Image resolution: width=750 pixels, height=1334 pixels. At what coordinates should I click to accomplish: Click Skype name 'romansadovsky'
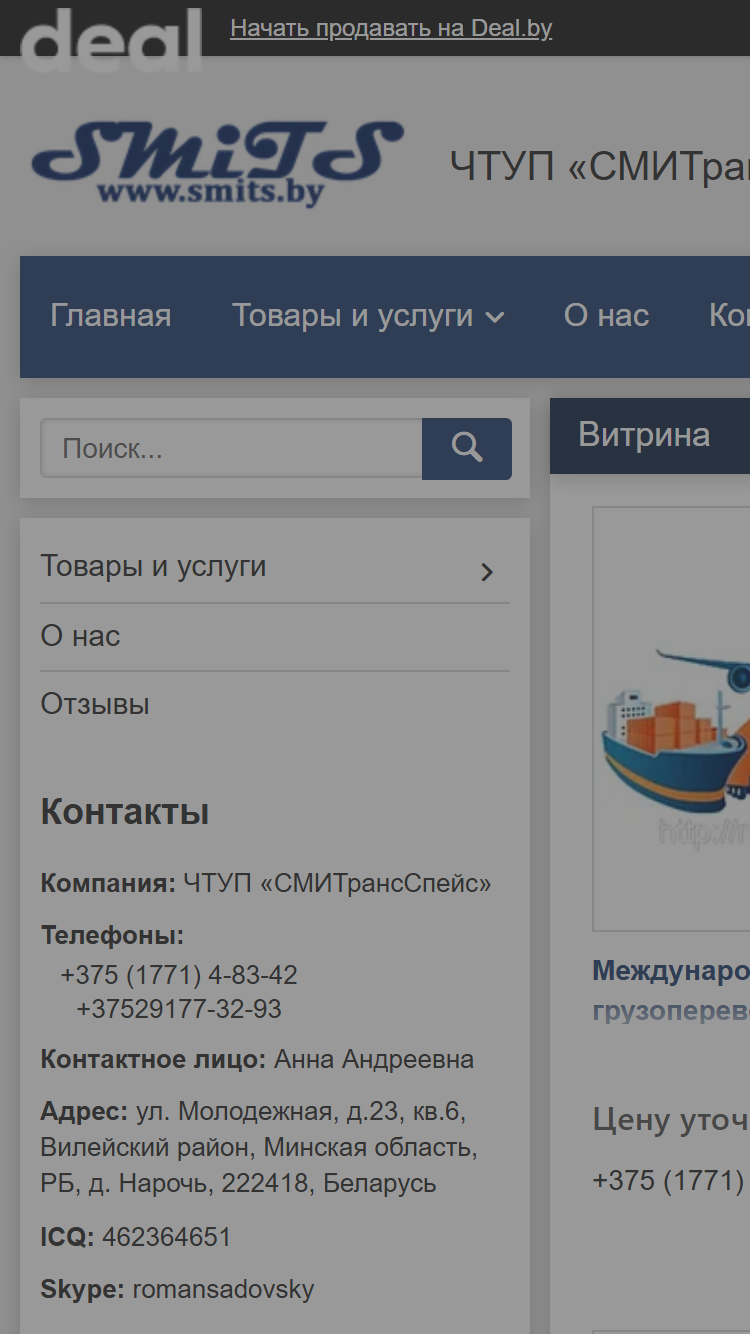[223, 1290]
